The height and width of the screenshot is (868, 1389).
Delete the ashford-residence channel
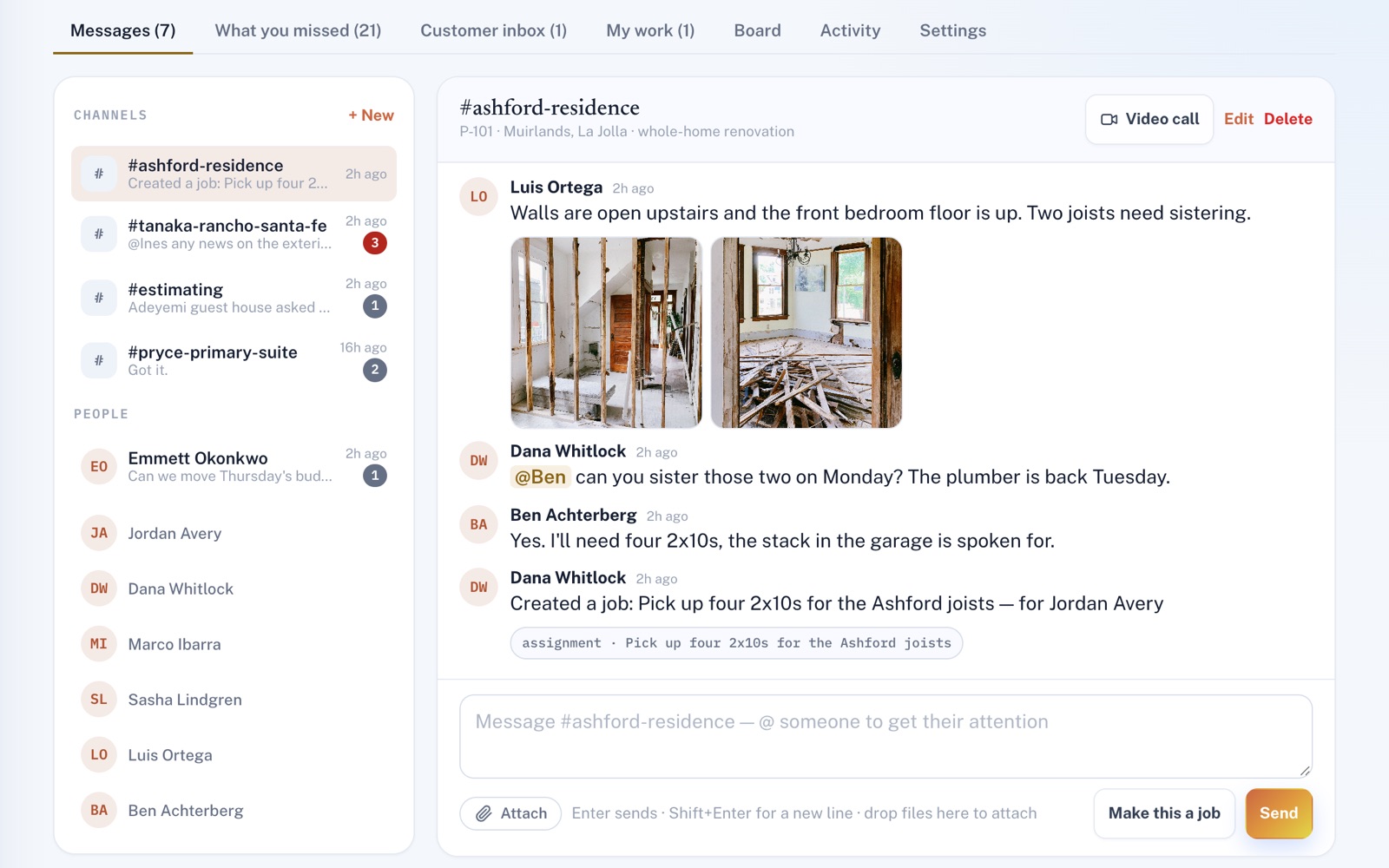pos(1287,119)
